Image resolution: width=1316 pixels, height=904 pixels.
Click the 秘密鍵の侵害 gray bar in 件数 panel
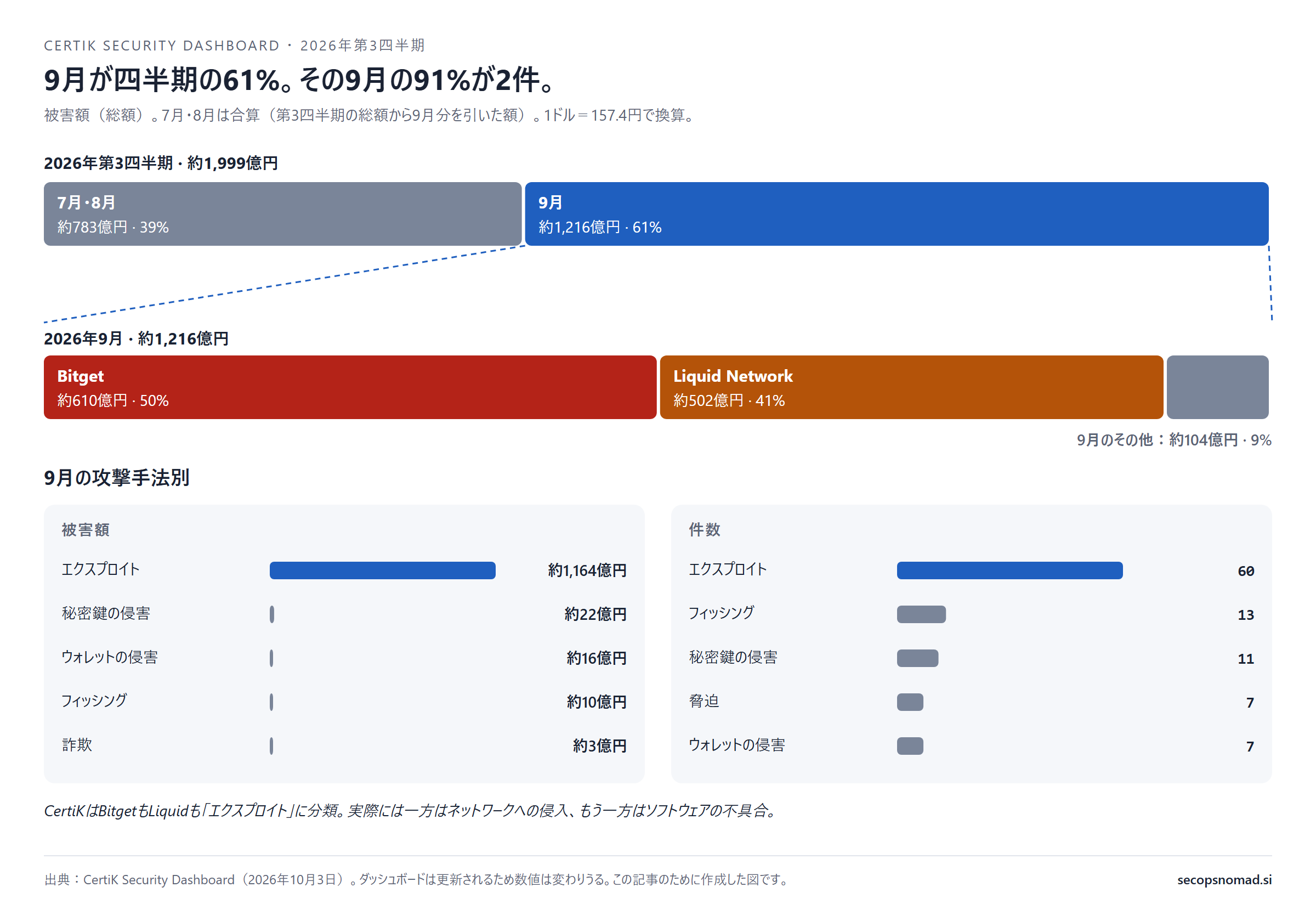click(917, 658)
